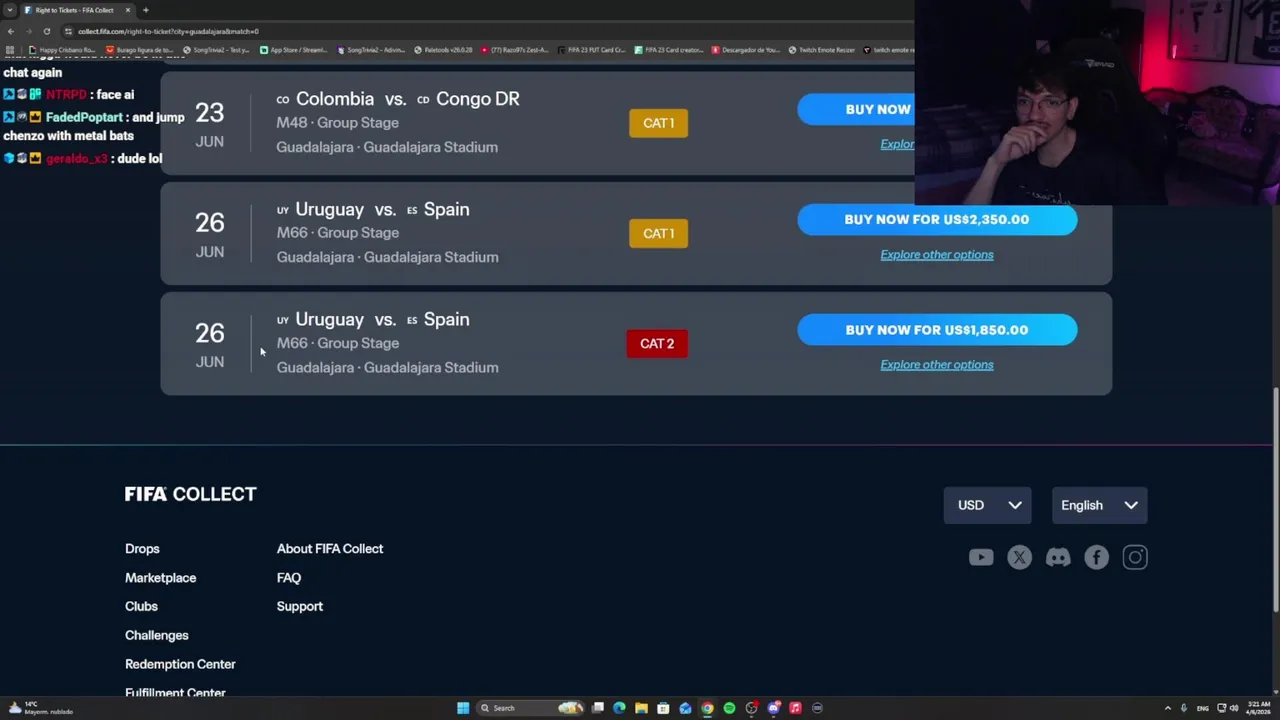Screen dimensions: 1280x720
Task: Click the FIFA Collect footer logo
Action: pos(190,494)
